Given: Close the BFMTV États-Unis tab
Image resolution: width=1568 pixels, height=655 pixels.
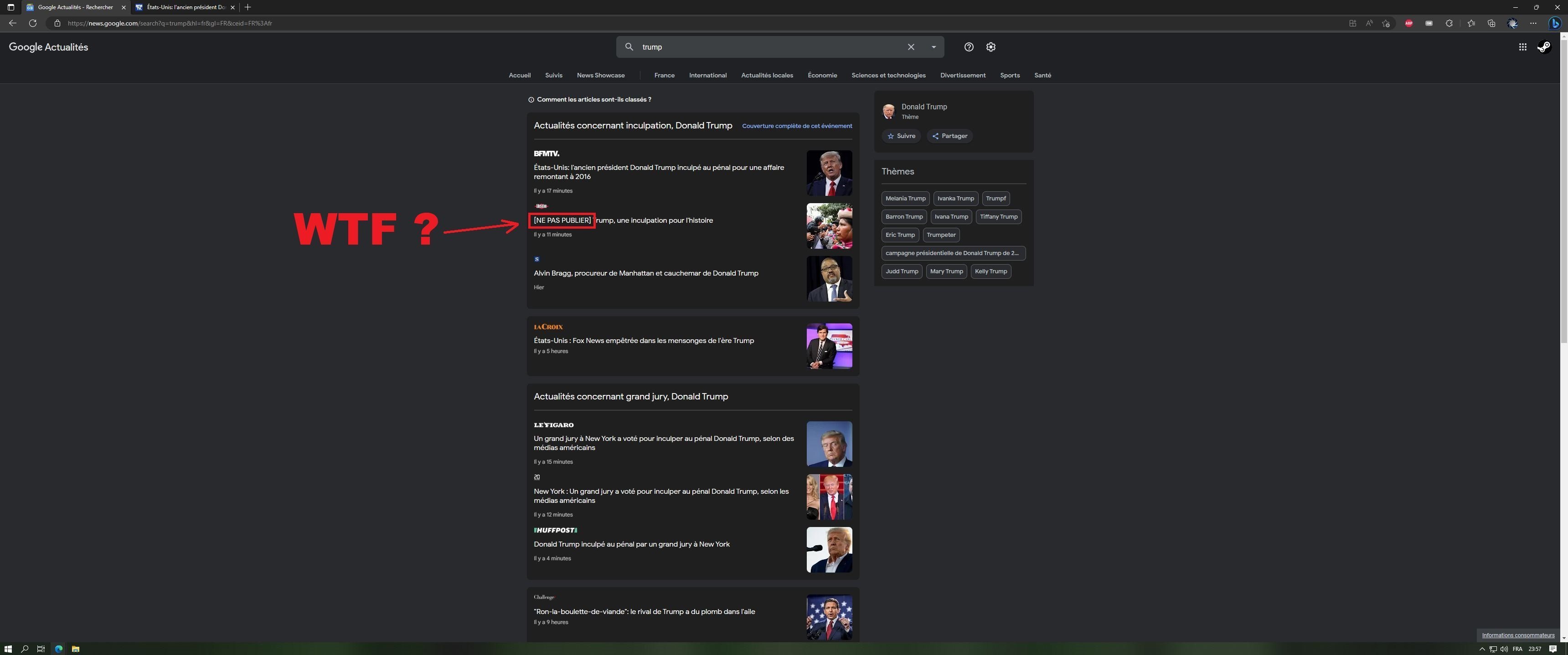Looking at the screenshot, I should click(x=232, y=7).
